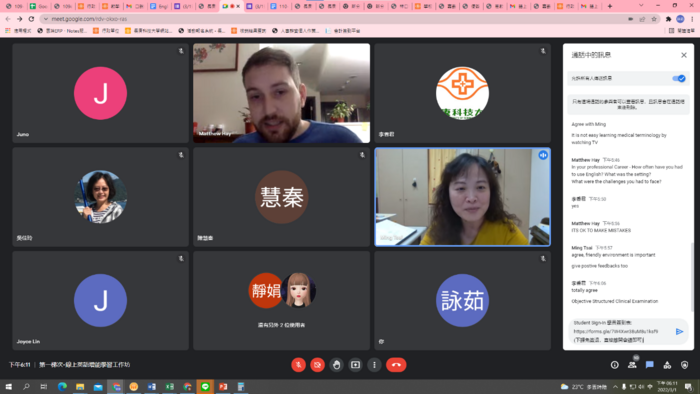Click the 慧秦 brown avatar tile

[x=281, y=197]
